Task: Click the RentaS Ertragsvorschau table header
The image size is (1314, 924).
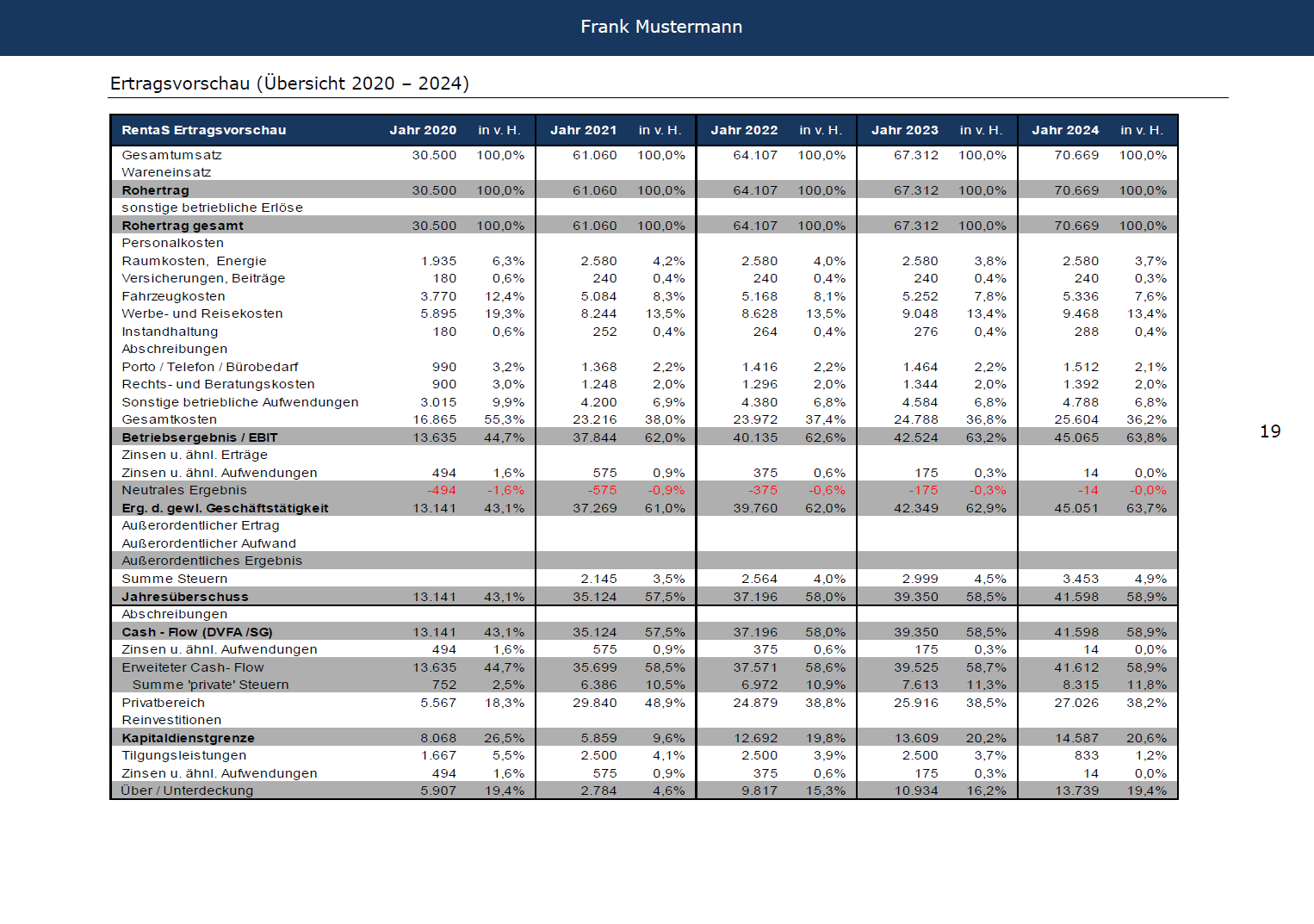Action: point(204,130)
